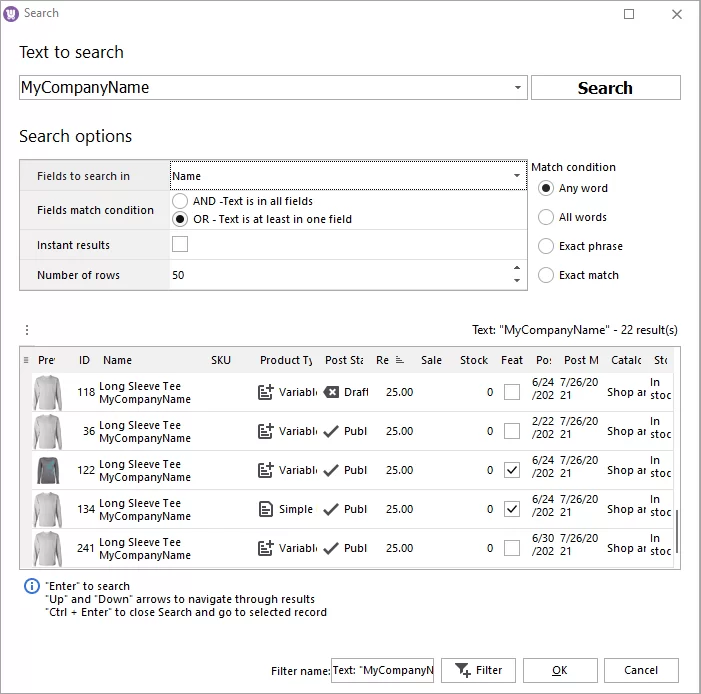This screenshot has width=701, height=694.
Task: Click the three-dot options icon above the results grid
Action: 27,330
